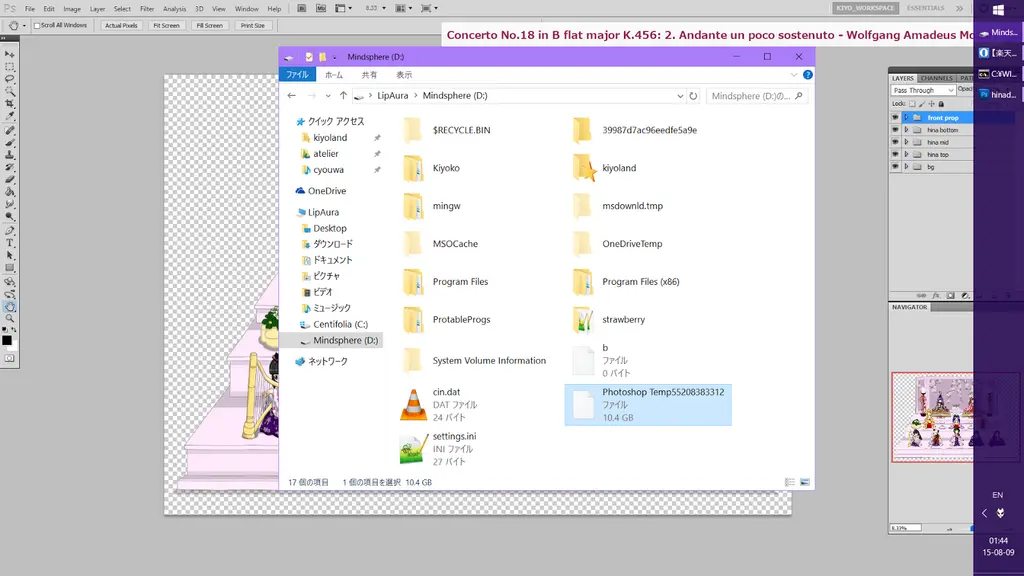Select the Path Selection tool
Screen dimensions: 1024x576
pyautogui.click(x=9, y=255)
